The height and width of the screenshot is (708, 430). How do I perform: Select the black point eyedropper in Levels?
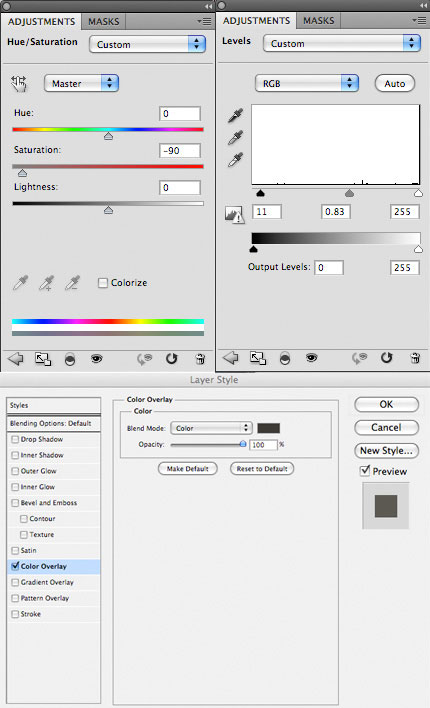point(235,116)
